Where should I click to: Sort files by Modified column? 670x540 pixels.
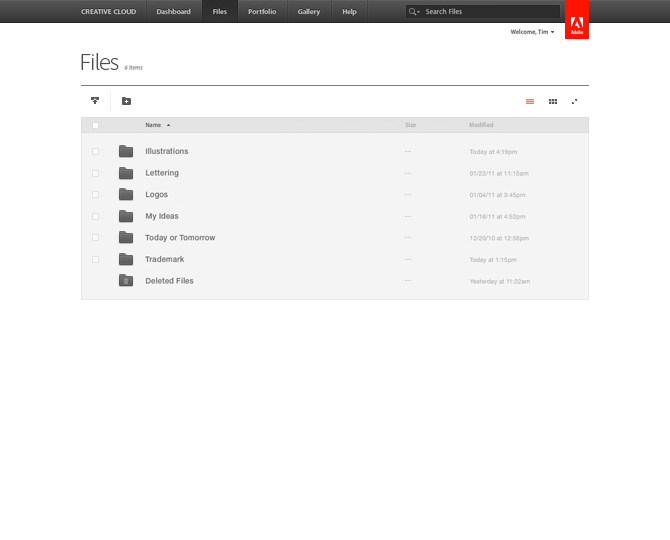click(x=481, y=125)
